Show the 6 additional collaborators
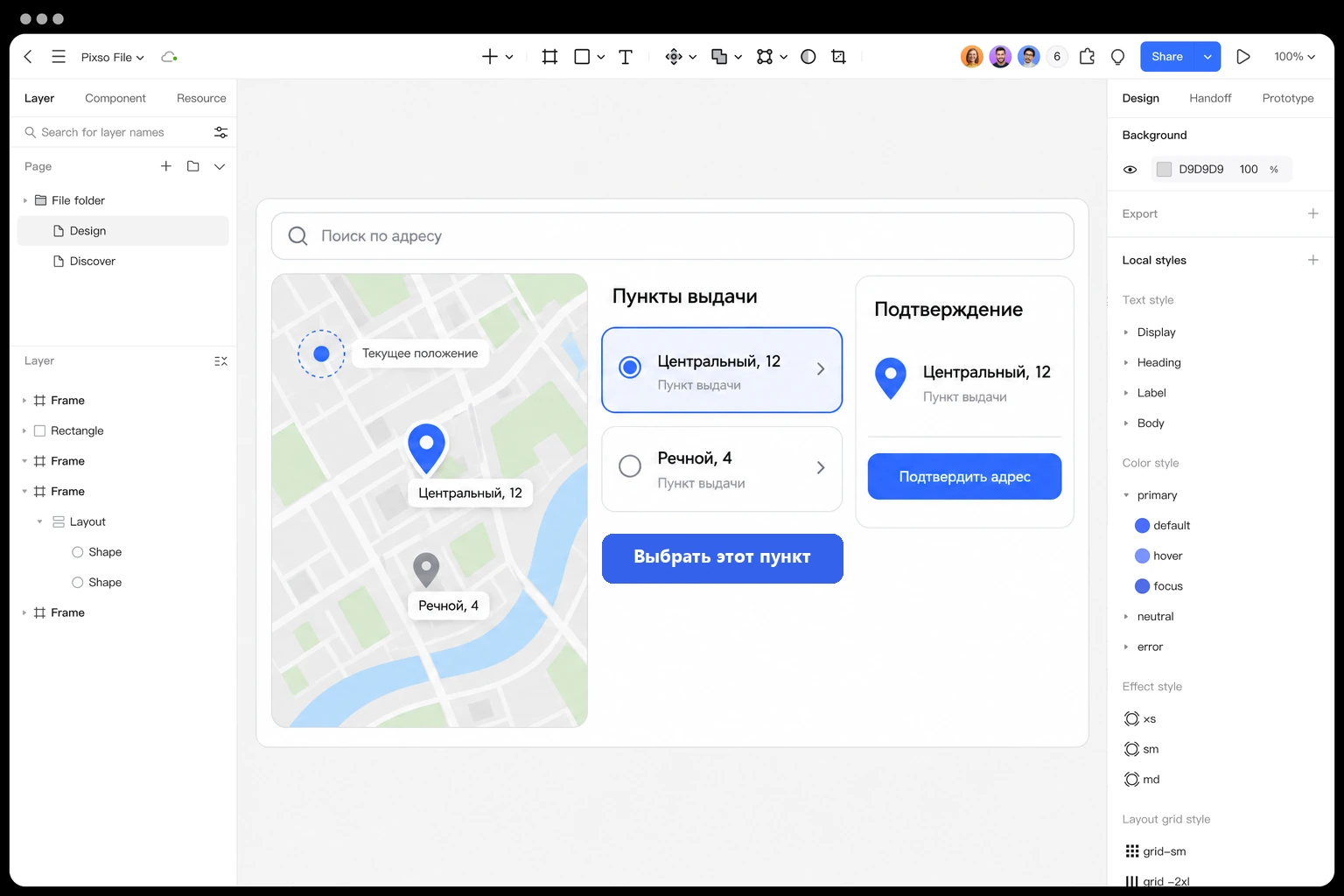1344x896 pixels. 1057,57
